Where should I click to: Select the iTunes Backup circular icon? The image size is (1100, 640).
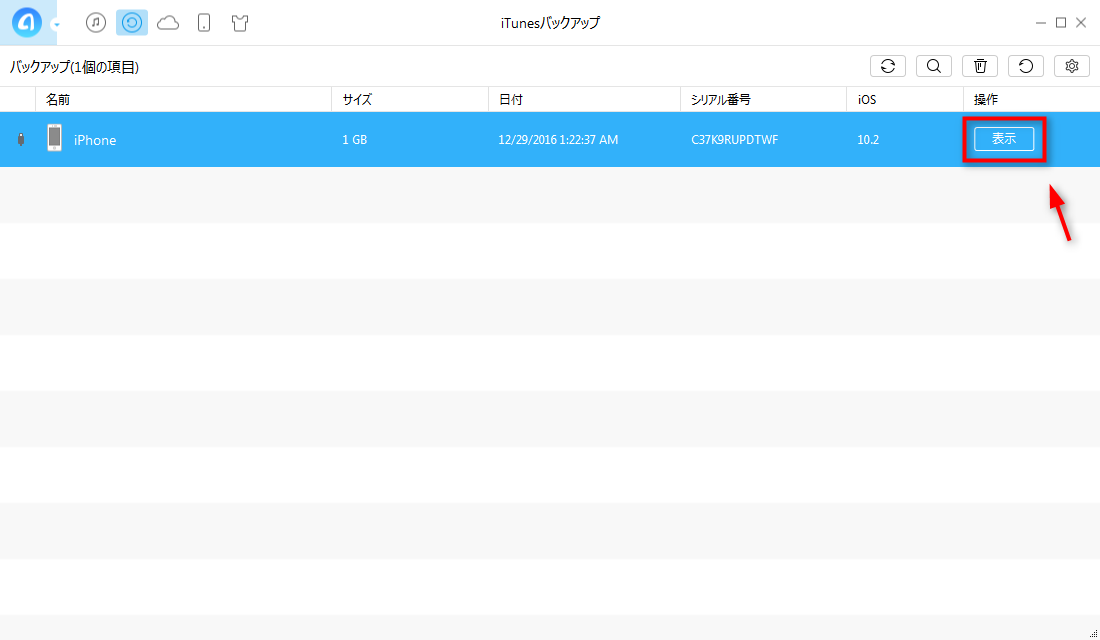pos(132,22)
